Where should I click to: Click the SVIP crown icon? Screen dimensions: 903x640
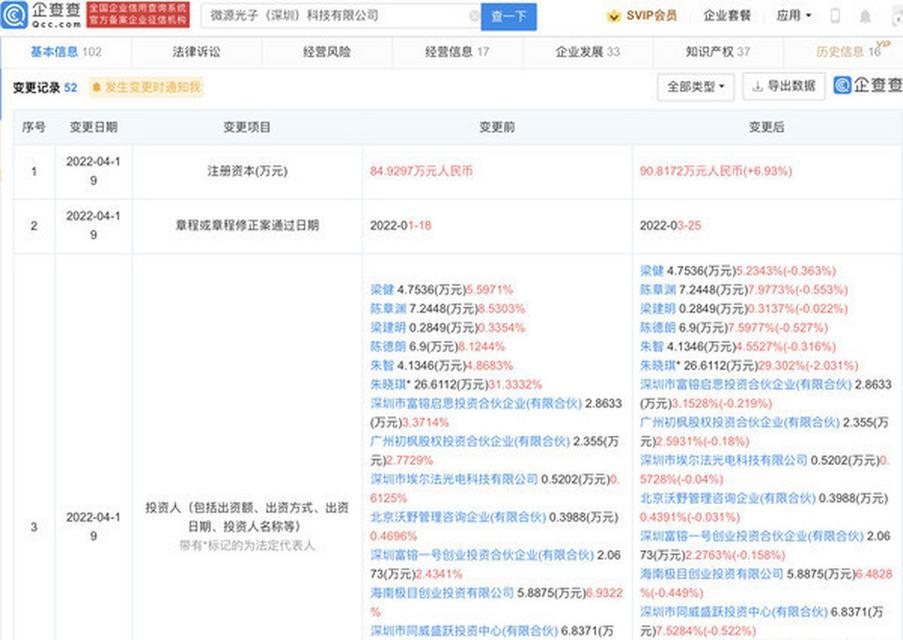pos(614,16)
